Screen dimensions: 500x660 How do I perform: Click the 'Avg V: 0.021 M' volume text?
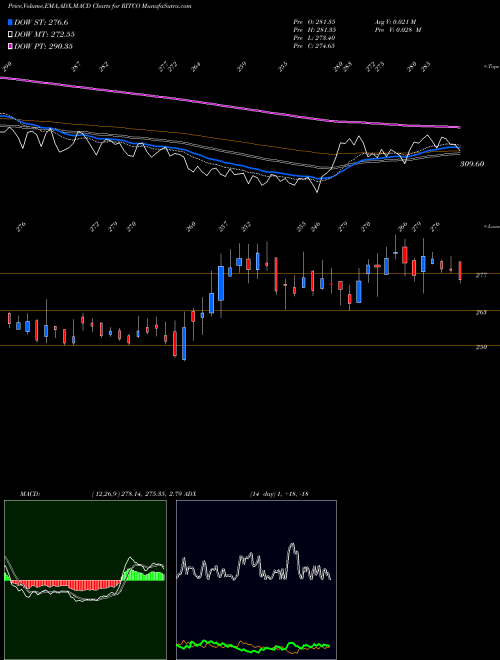[395, 22]
